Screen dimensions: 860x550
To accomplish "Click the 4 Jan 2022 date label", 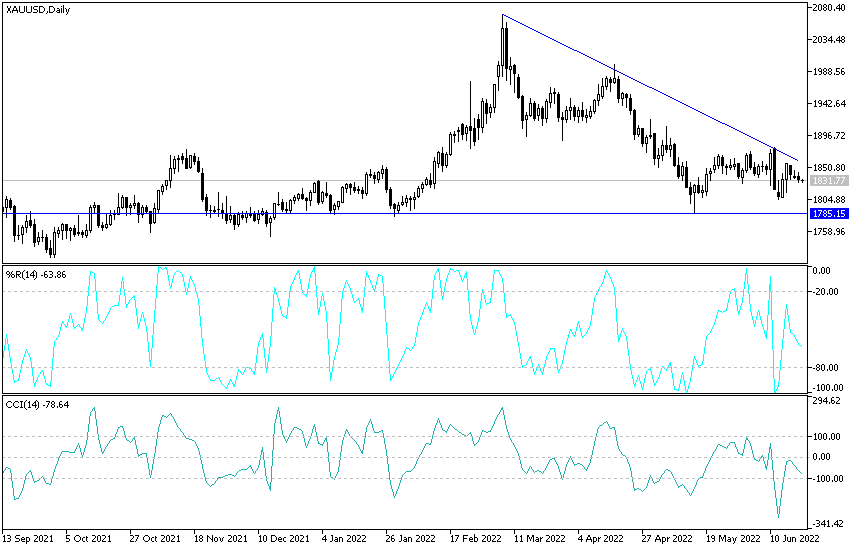I will pyautogui.click(x=344, y=538).
